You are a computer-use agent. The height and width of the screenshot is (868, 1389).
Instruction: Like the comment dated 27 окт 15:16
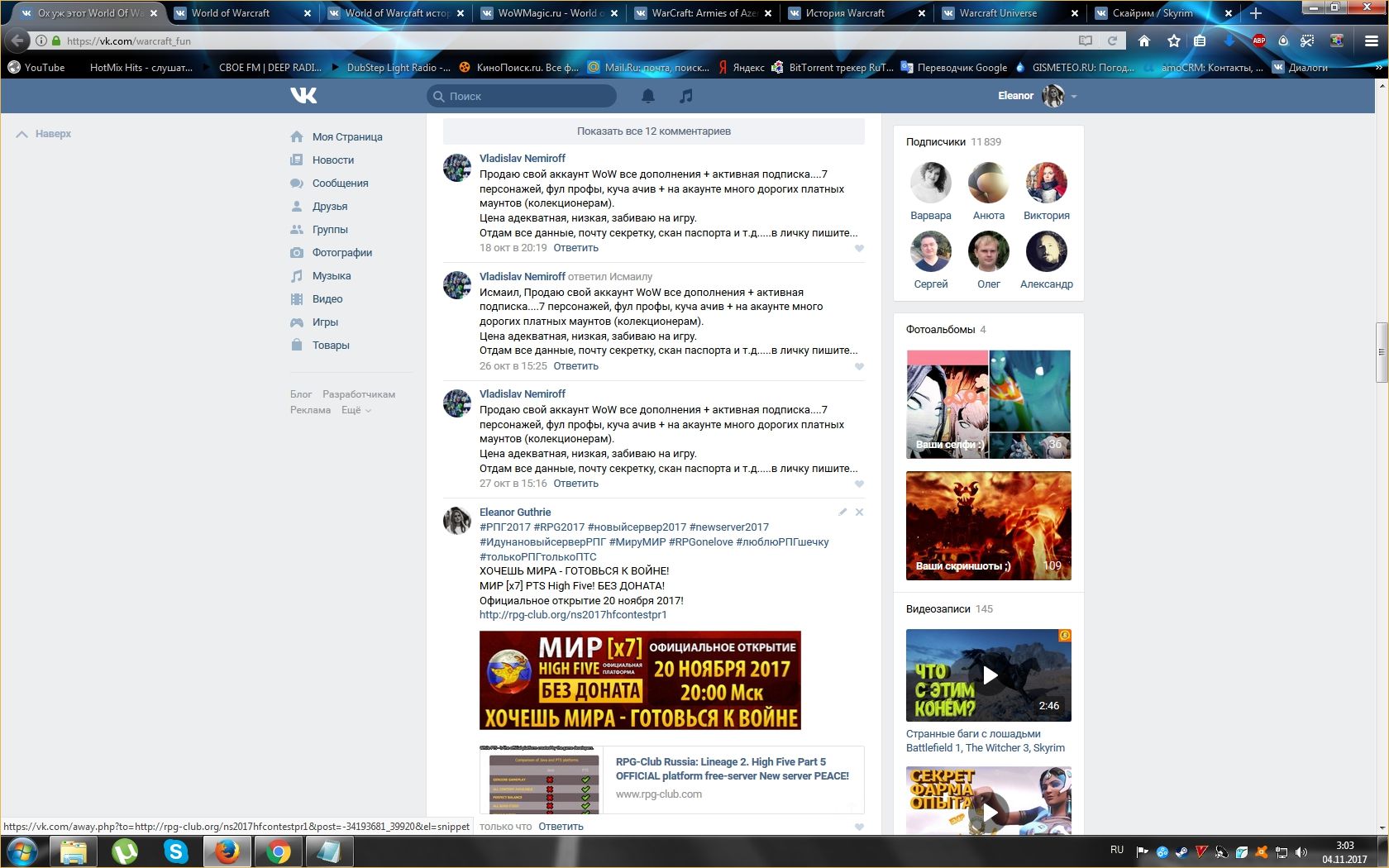859,484
